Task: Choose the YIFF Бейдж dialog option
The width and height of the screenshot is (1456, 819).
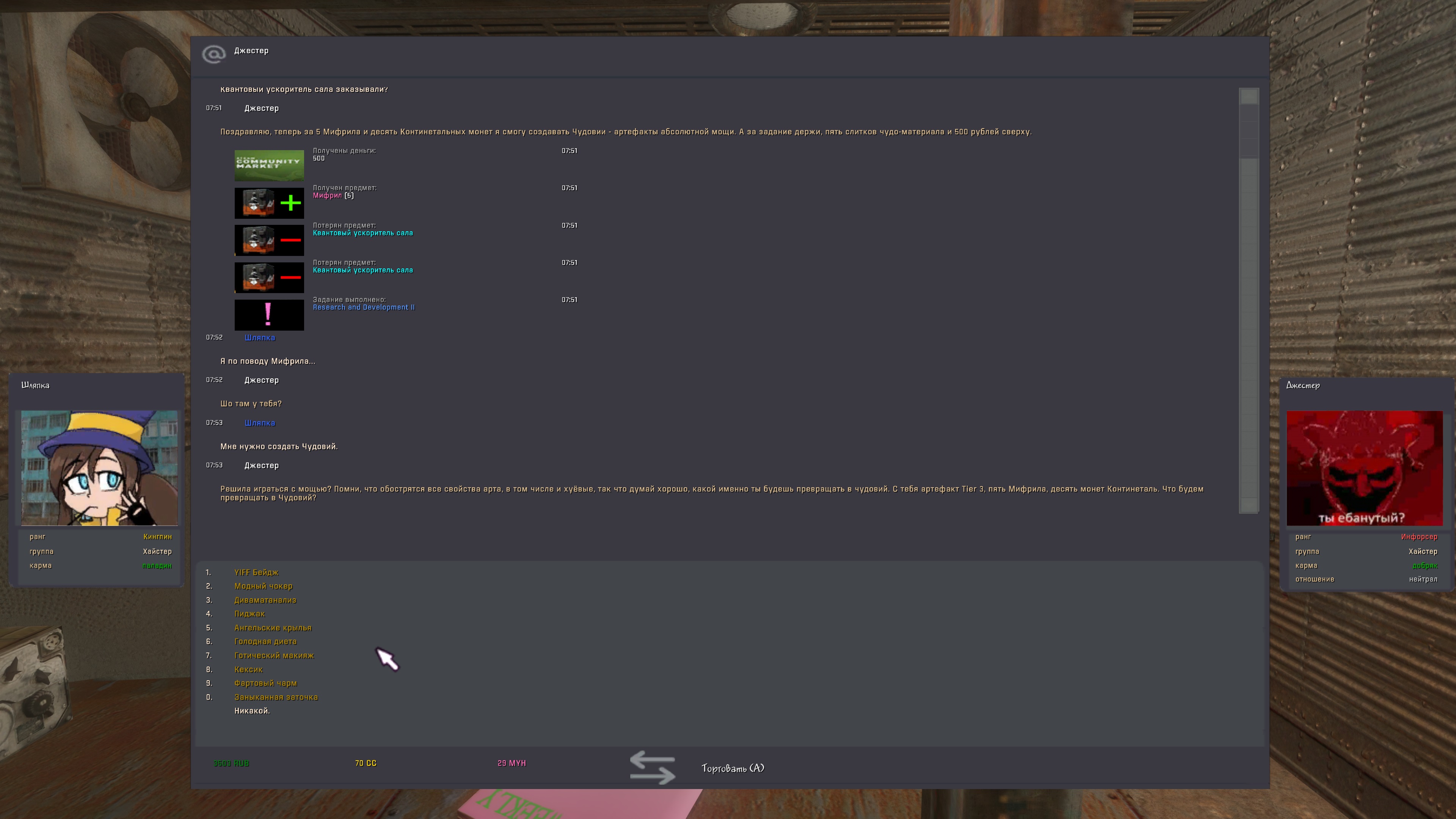Action: coord(256,572)
